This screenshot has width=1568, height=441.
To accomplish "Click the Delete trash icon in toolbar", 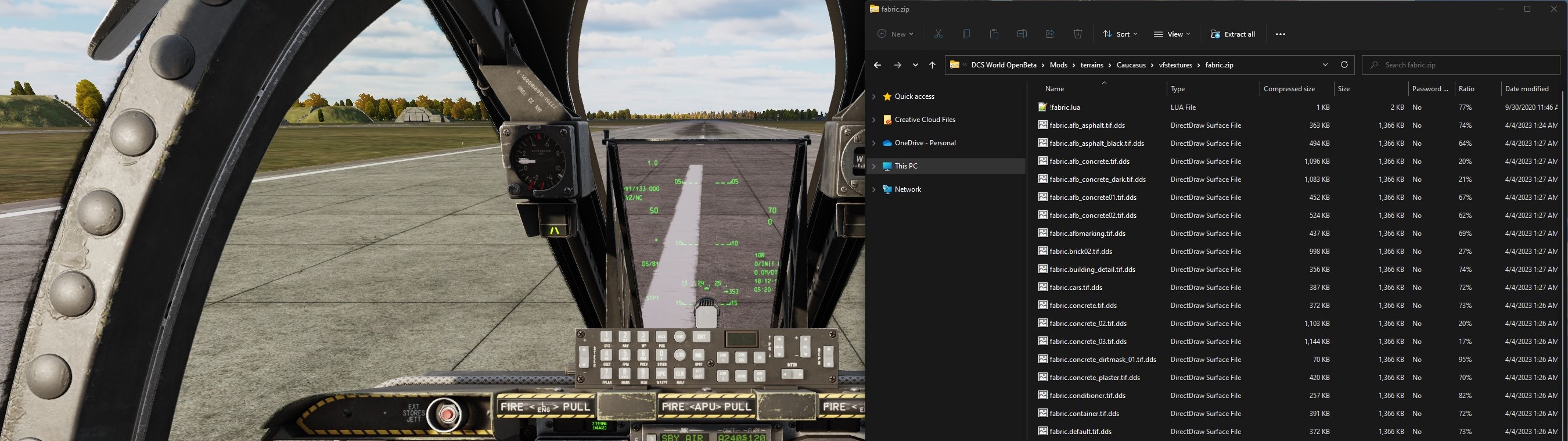I will tap(1078, 34).
